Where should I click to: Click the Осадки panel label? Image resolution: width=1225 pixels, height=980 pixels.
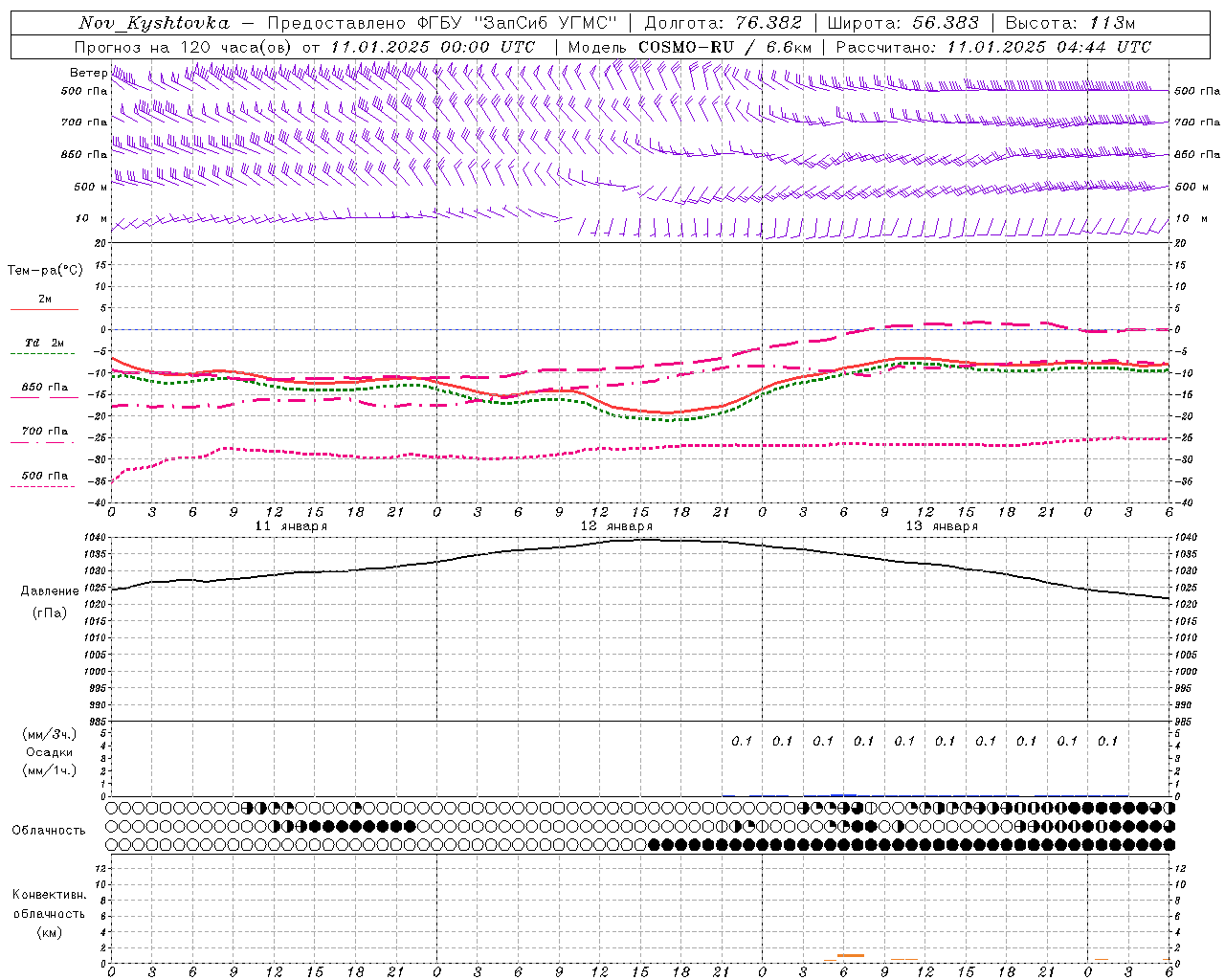click(x=50, y=752)
